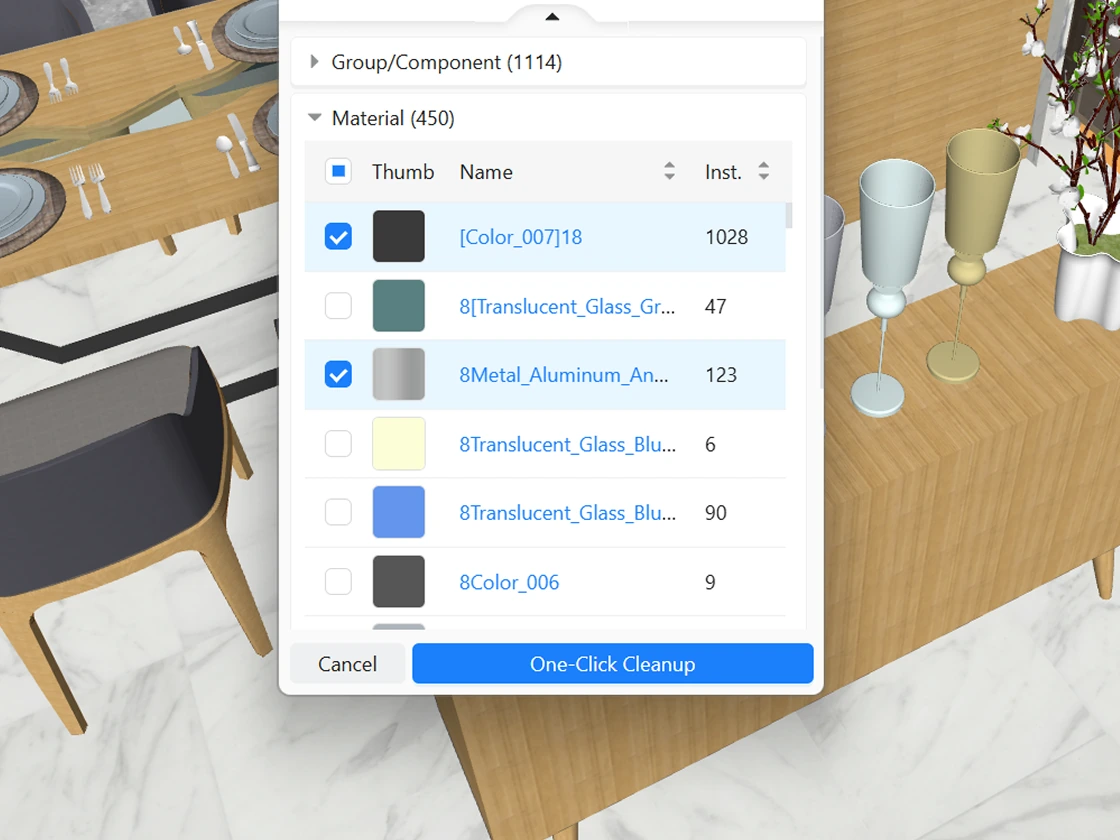Uncheck the [Color_007]18 material
This screenshot has height=840, width=1120.
coord(338,237)
